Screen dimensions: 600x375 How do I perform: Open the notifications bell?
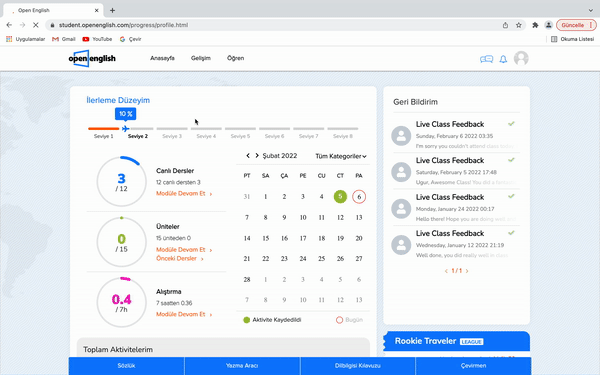point(503,59)
